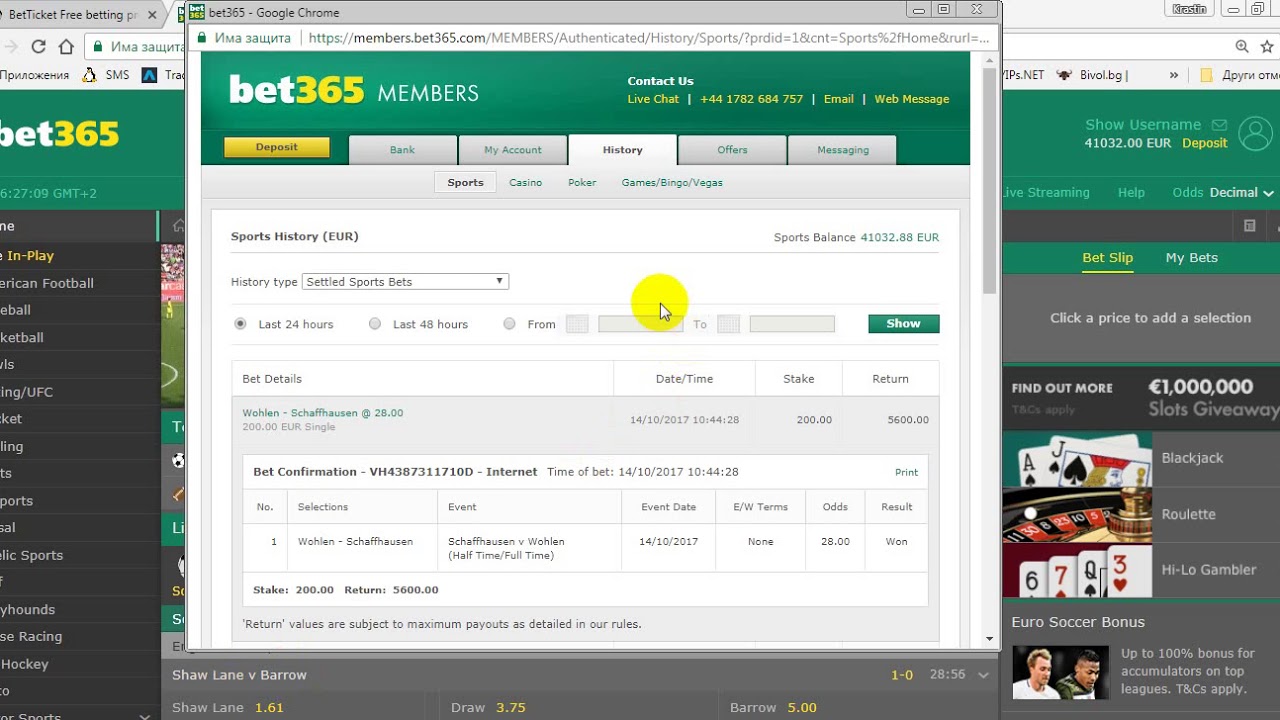This screenshot has width=1280, height=720.
Task: Switch to the Poker history sub-tab
Action: click(x=582, y=183)
